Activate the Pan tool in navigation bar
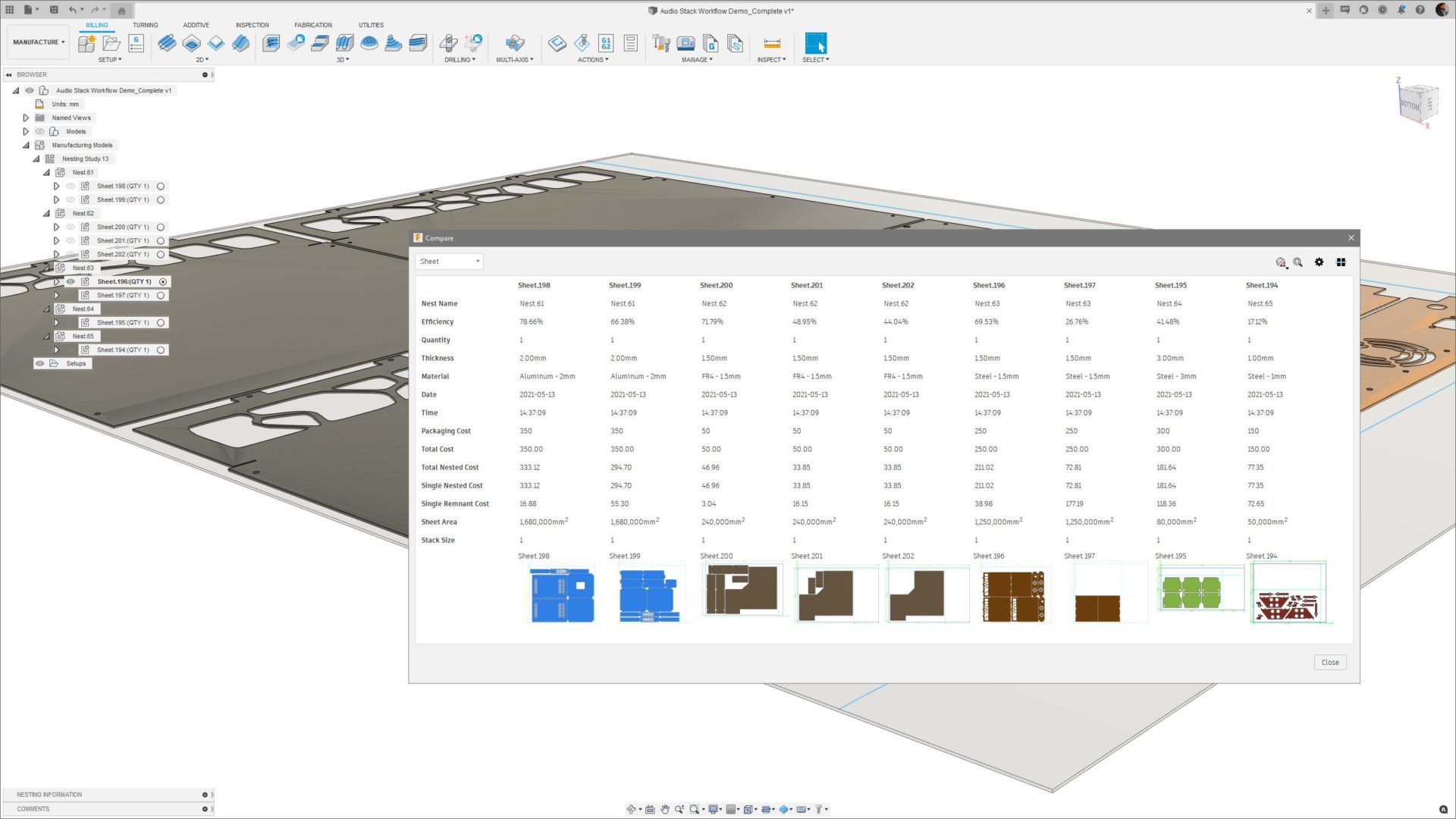The width and height of the screenshot is (1456, 819). [x=665, y=809]
